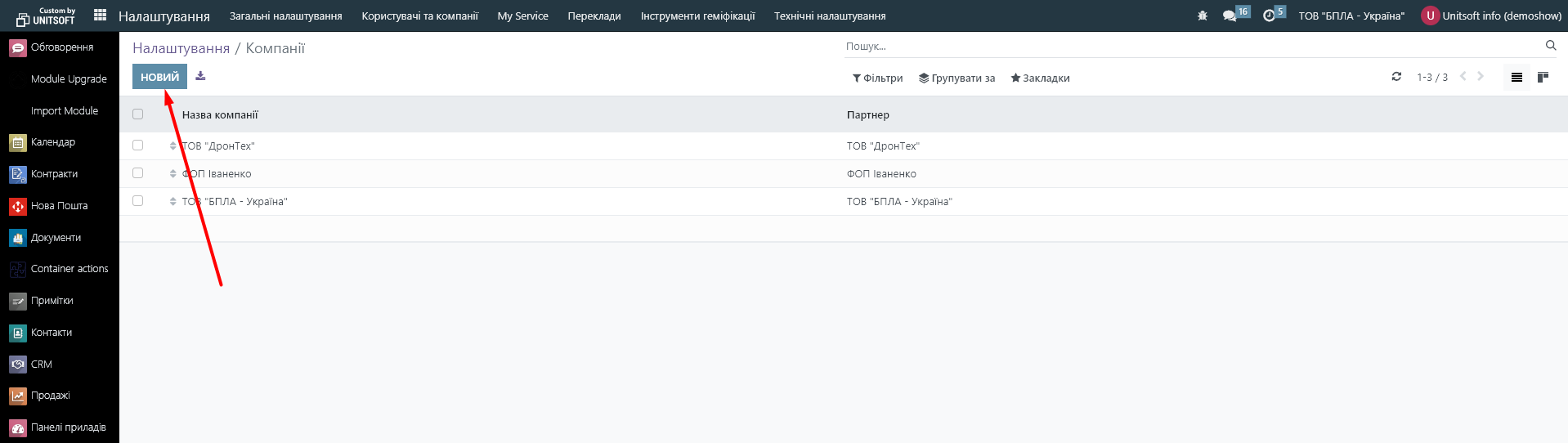Image resolution: width=1568 pixels, height=443 pixels.
Task: Open Календар app in sidebar
Action: [x=59, y=142]
